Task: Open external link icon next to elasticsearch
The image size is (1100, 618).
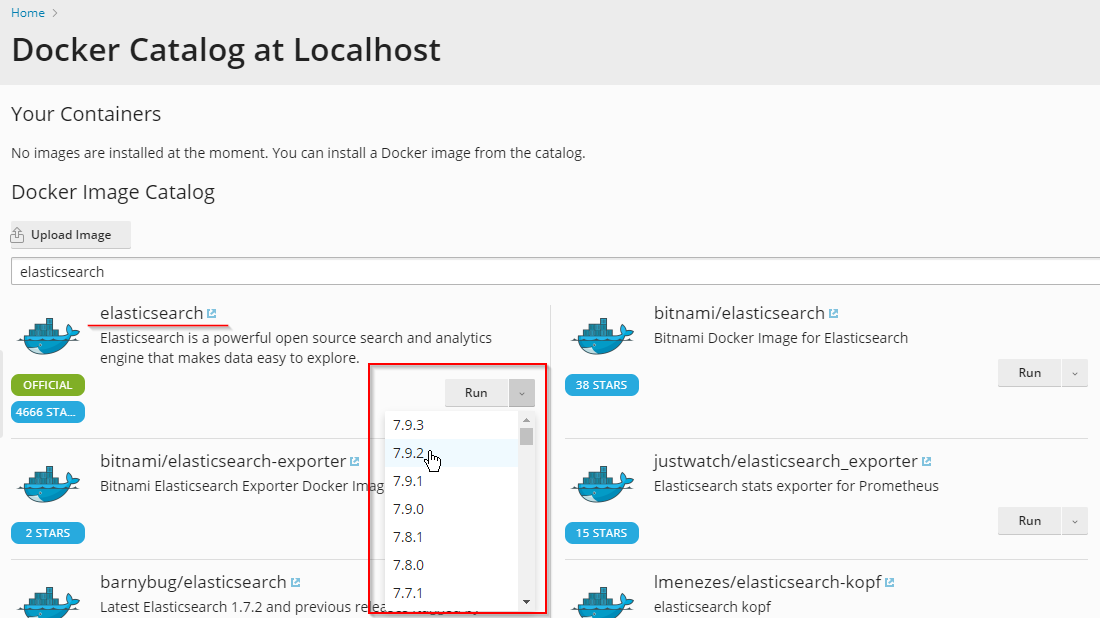Action: click(x=211, y=314)
